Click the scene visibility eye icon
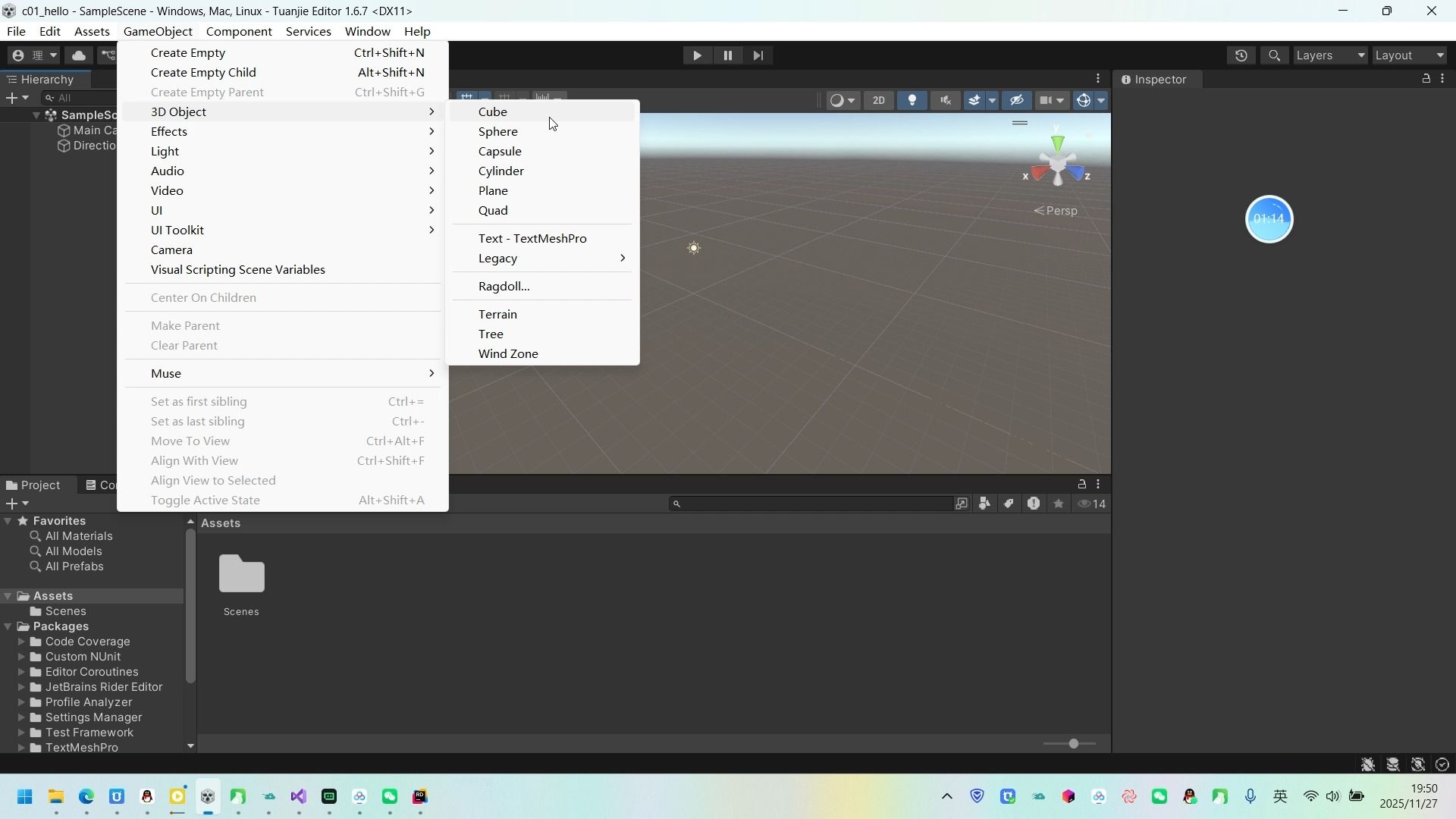 coord(1017,100)
